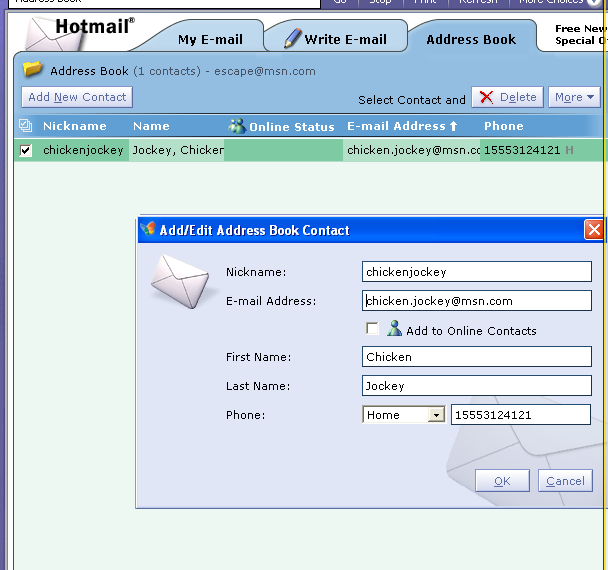608x570 pixels.
Task: Expand the More dropdown button
Action: pyautogui.click(x=574, y=97)
